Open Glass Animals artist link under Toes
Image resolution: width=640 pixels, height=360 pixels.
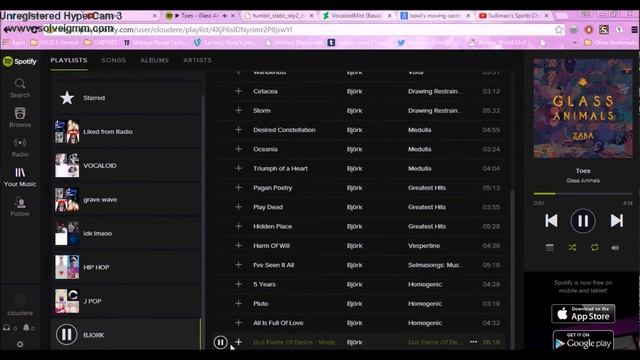583,180
